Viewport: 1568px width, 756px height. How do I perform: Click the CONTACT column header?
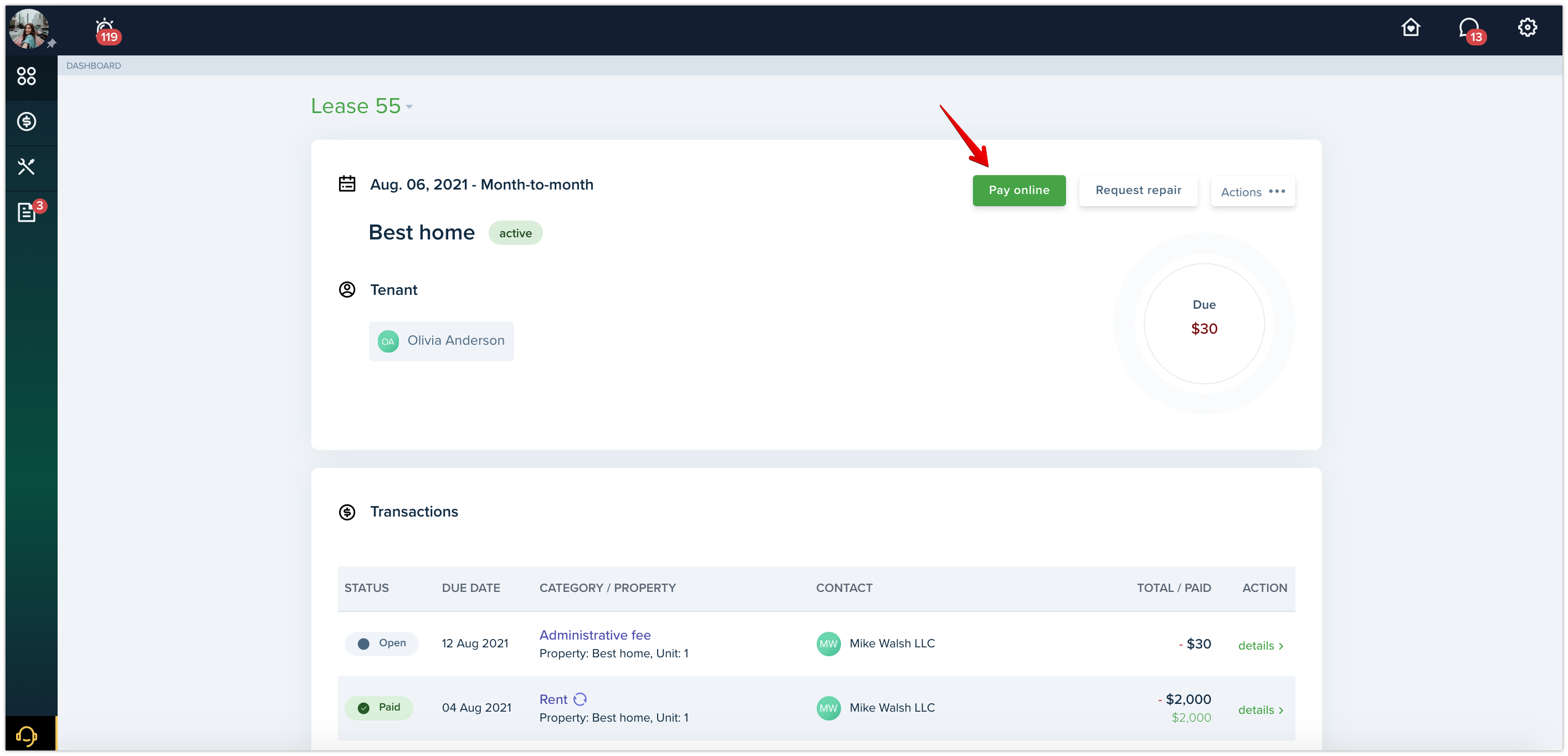(844, 588)
